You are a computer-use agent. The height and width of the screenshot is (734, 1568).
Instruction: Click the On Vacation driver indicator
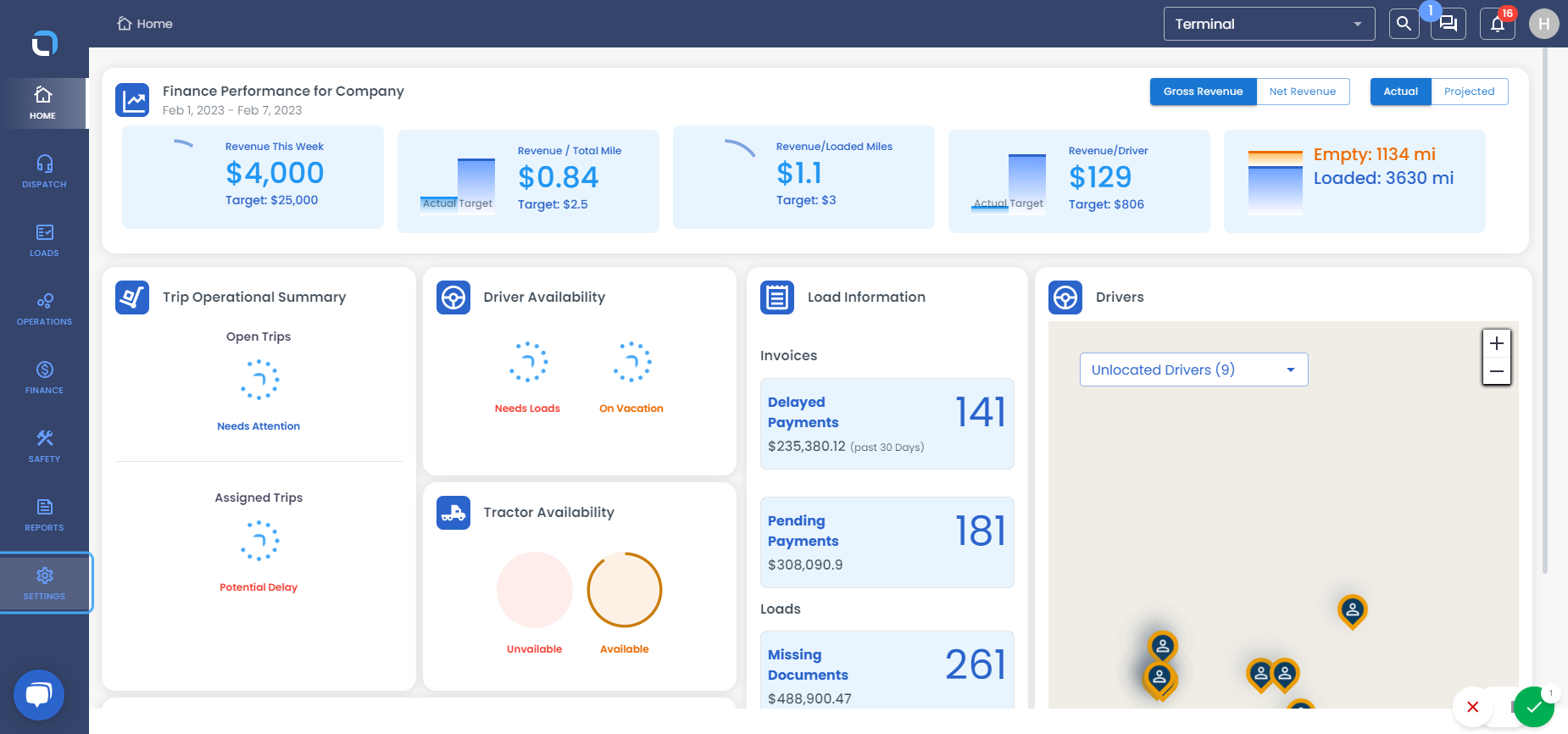pos(631,363)
